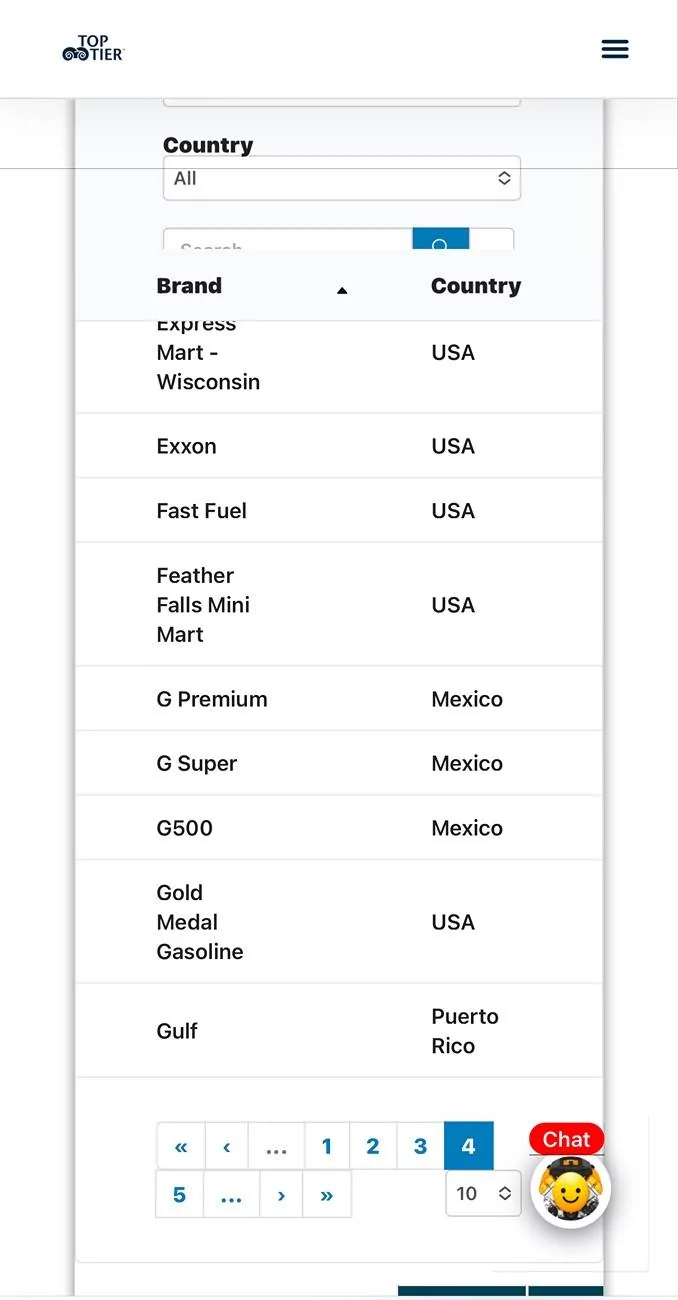Open the Chat widget

[x=565, y=1139]
